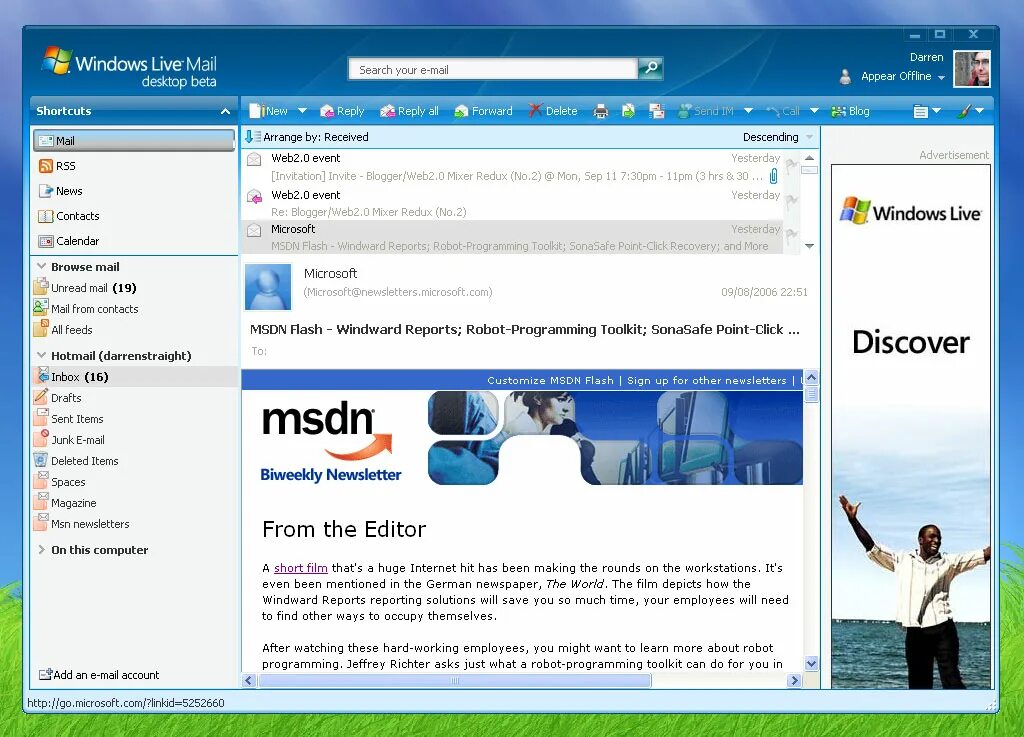This screenshot has width=1024, height=737.
Task: Delete the selected message
Action: 553,111
